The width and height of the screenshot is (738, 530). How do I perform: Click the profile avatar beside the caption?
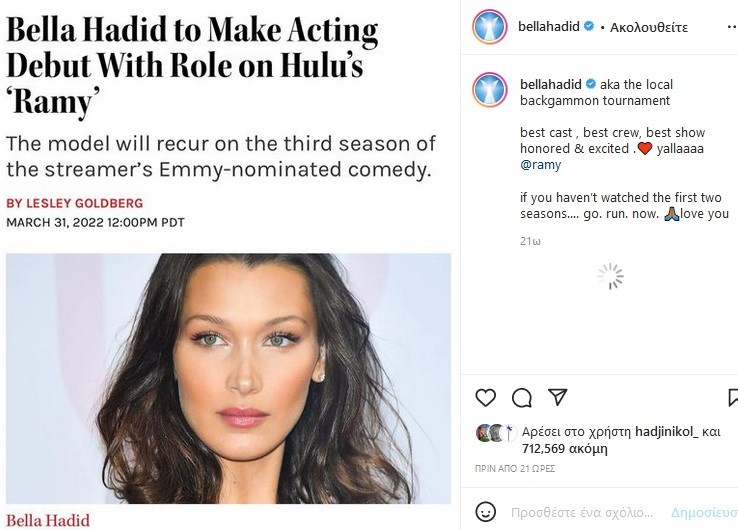[x=491, y=90]
